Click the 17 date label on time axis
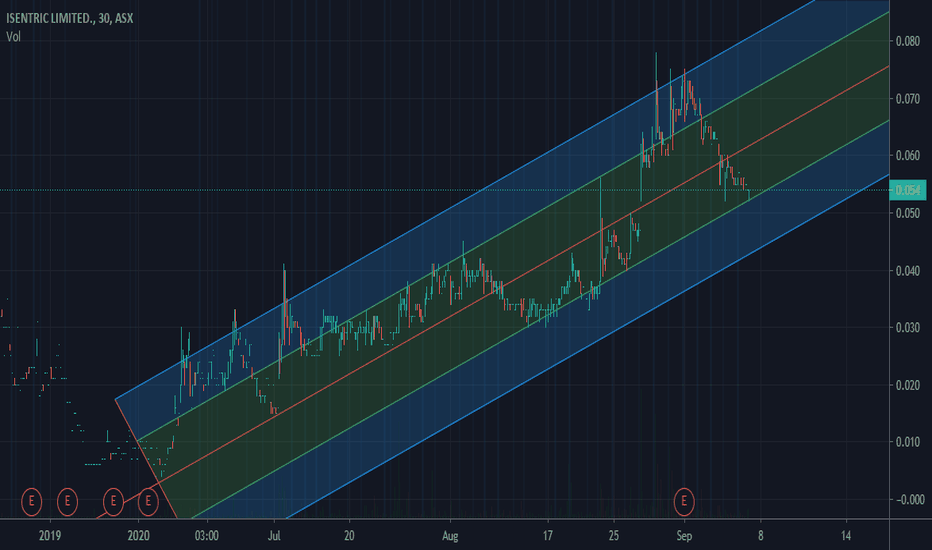 (x=547, y=536)
